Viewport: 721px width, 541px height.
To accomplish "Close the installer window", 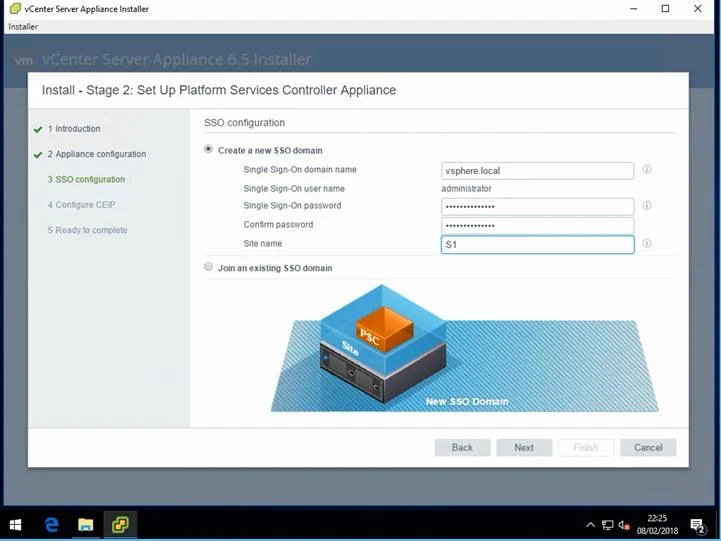I will tap(698, 9).
